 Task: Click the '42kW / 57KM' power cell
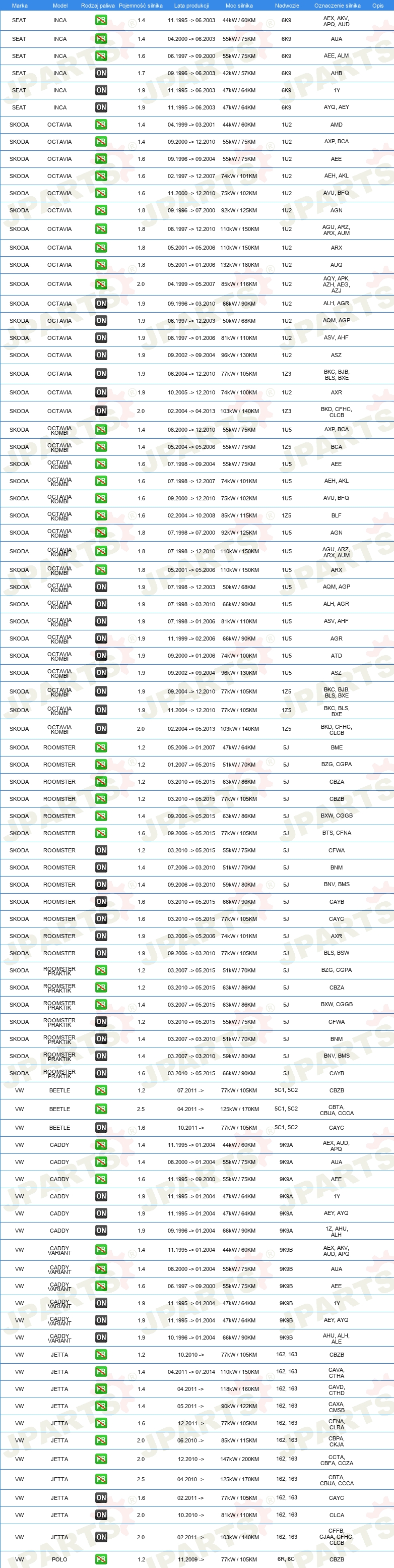tap(239, 73)
